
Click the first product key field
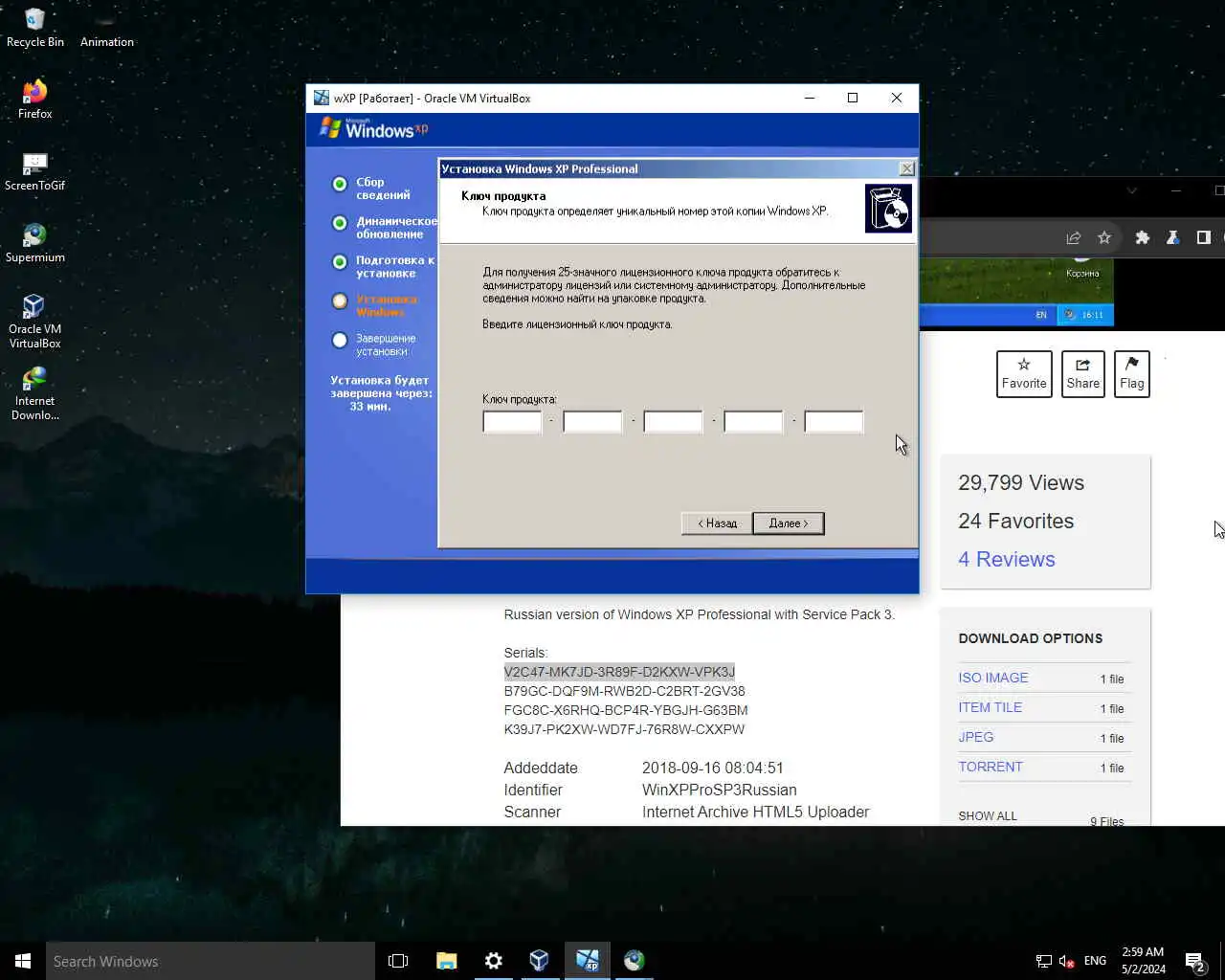(512, 422)
